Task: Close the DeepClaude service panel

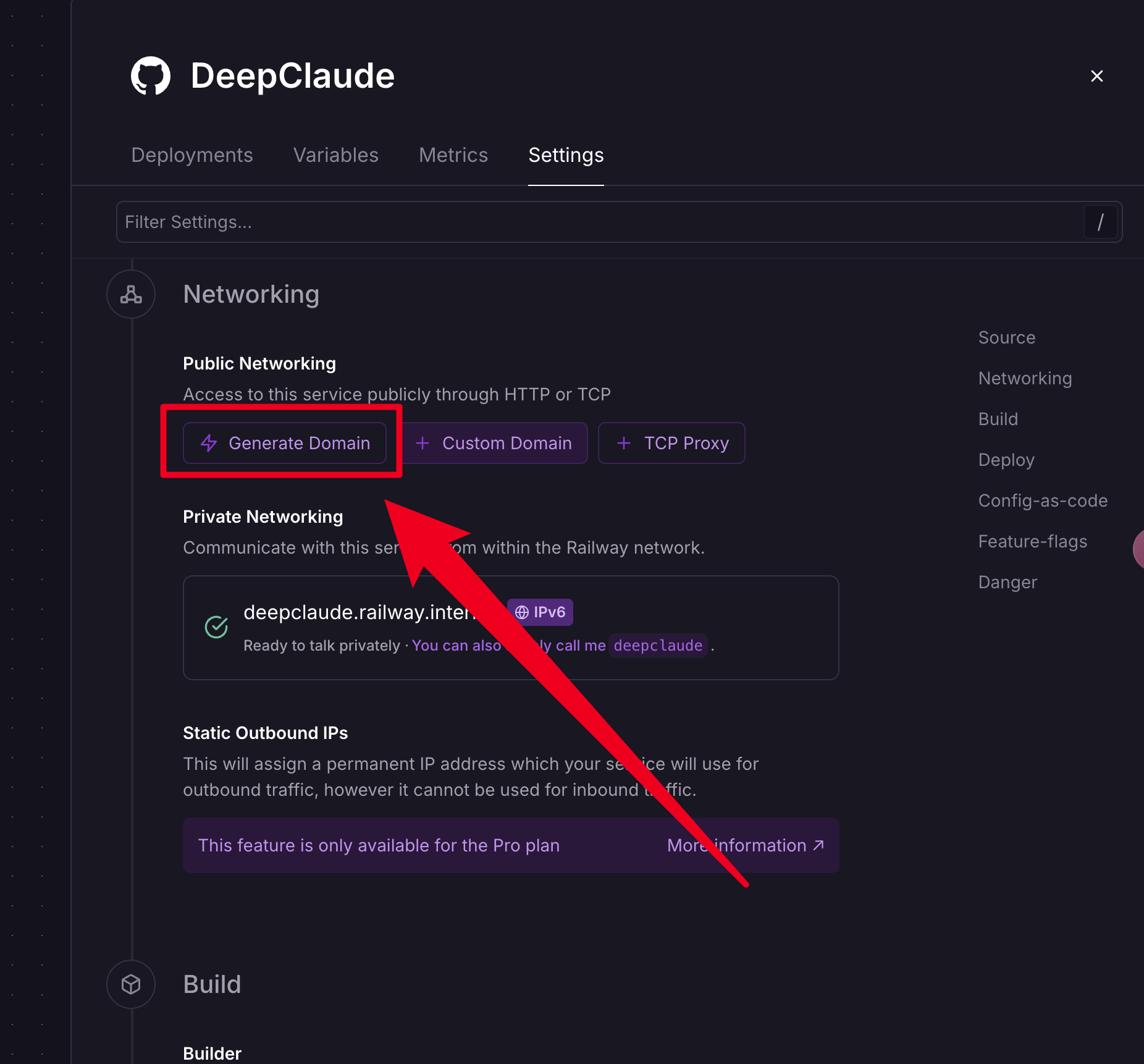Action: tap(1097, 76)
